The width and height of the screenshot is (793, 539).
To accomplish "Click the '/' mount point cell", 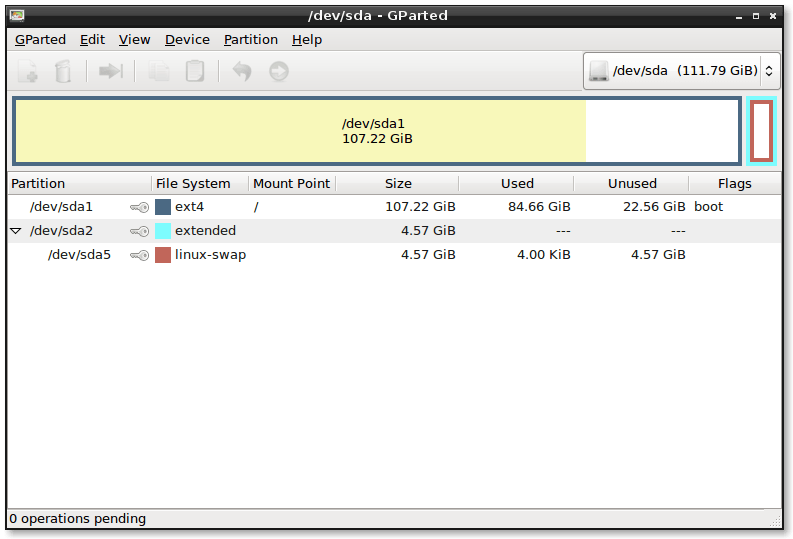I will 256,207.
